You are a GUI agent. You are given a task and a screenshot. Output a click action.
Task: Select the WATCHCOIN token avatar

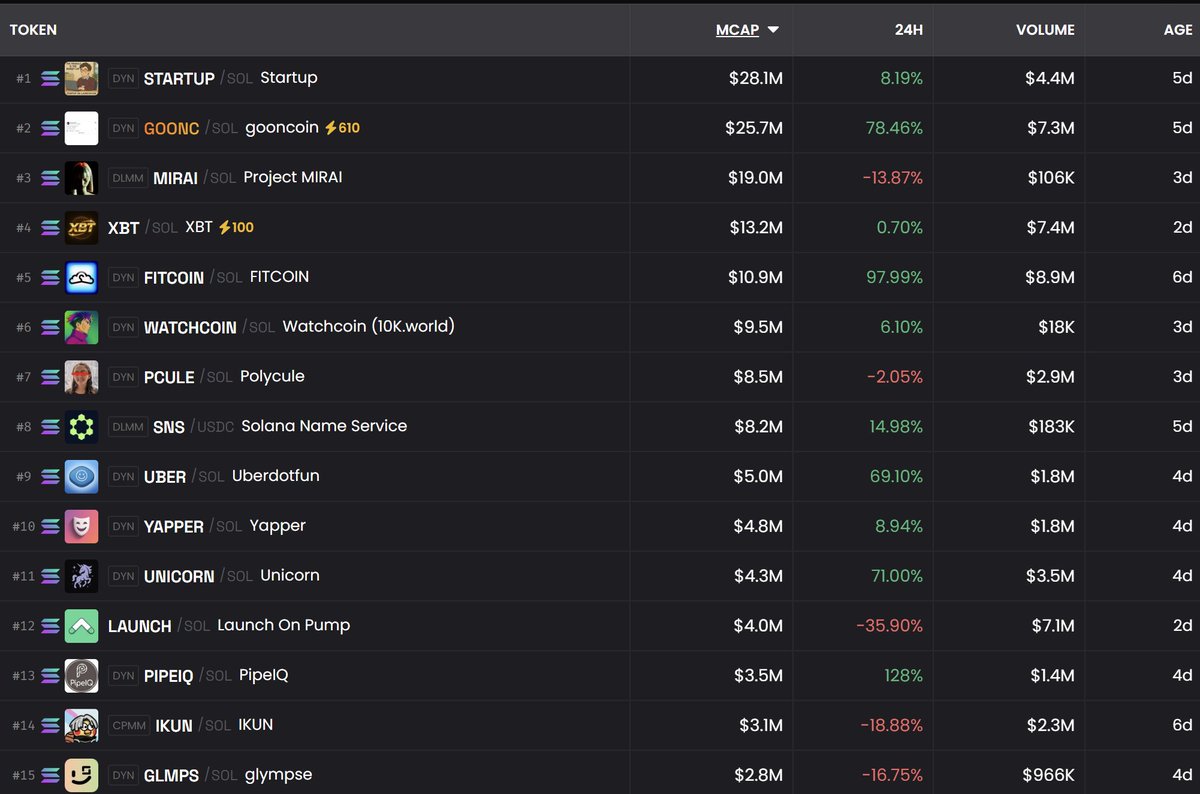82,327
